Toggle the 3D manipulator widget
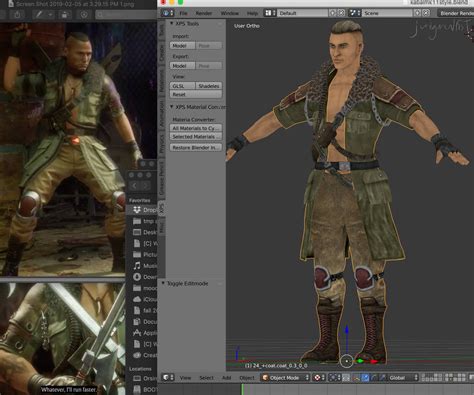Viewport: 474px width, 395px height. click(356, 378)
